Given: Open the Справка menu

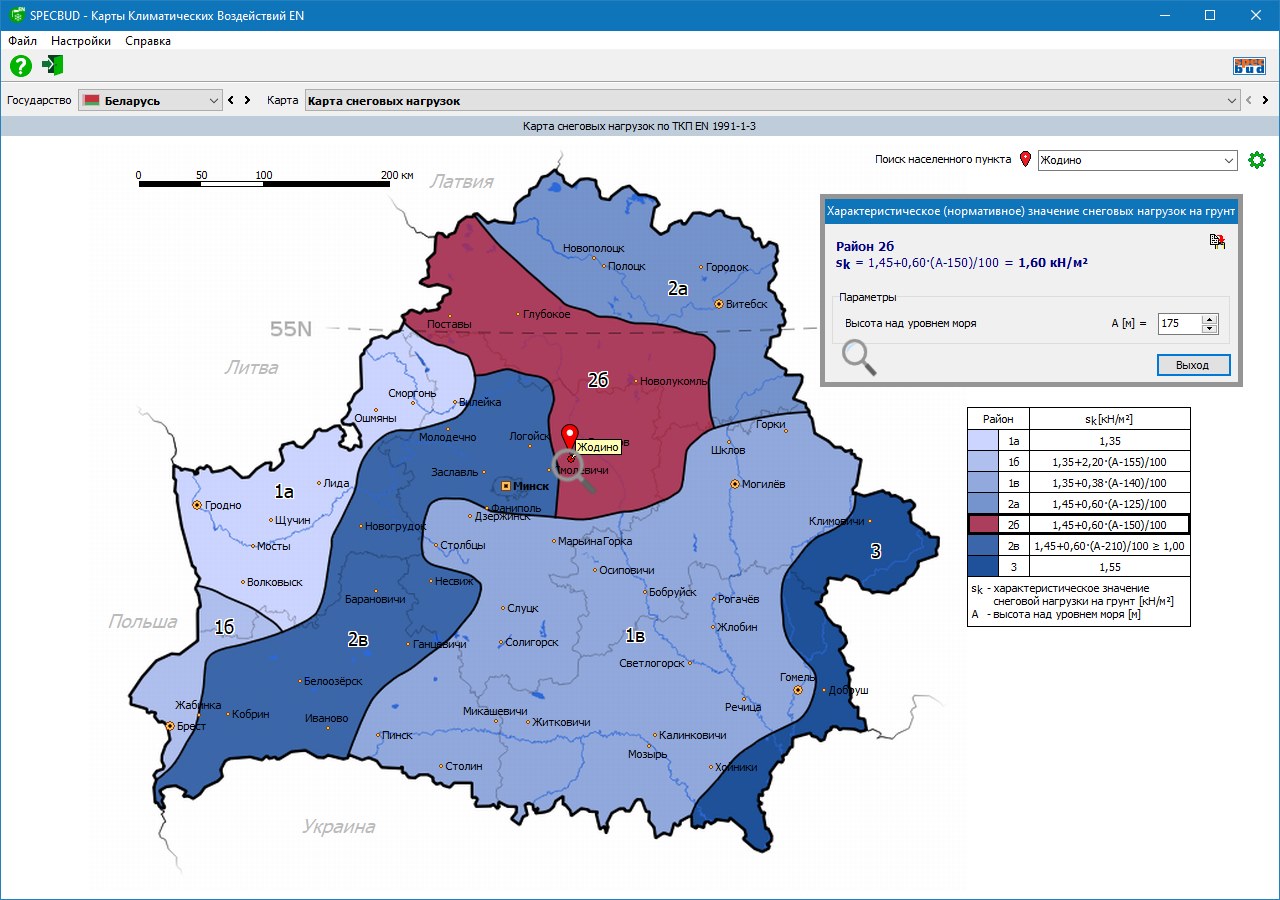Looking at the screenshot, I should (148, 41).
